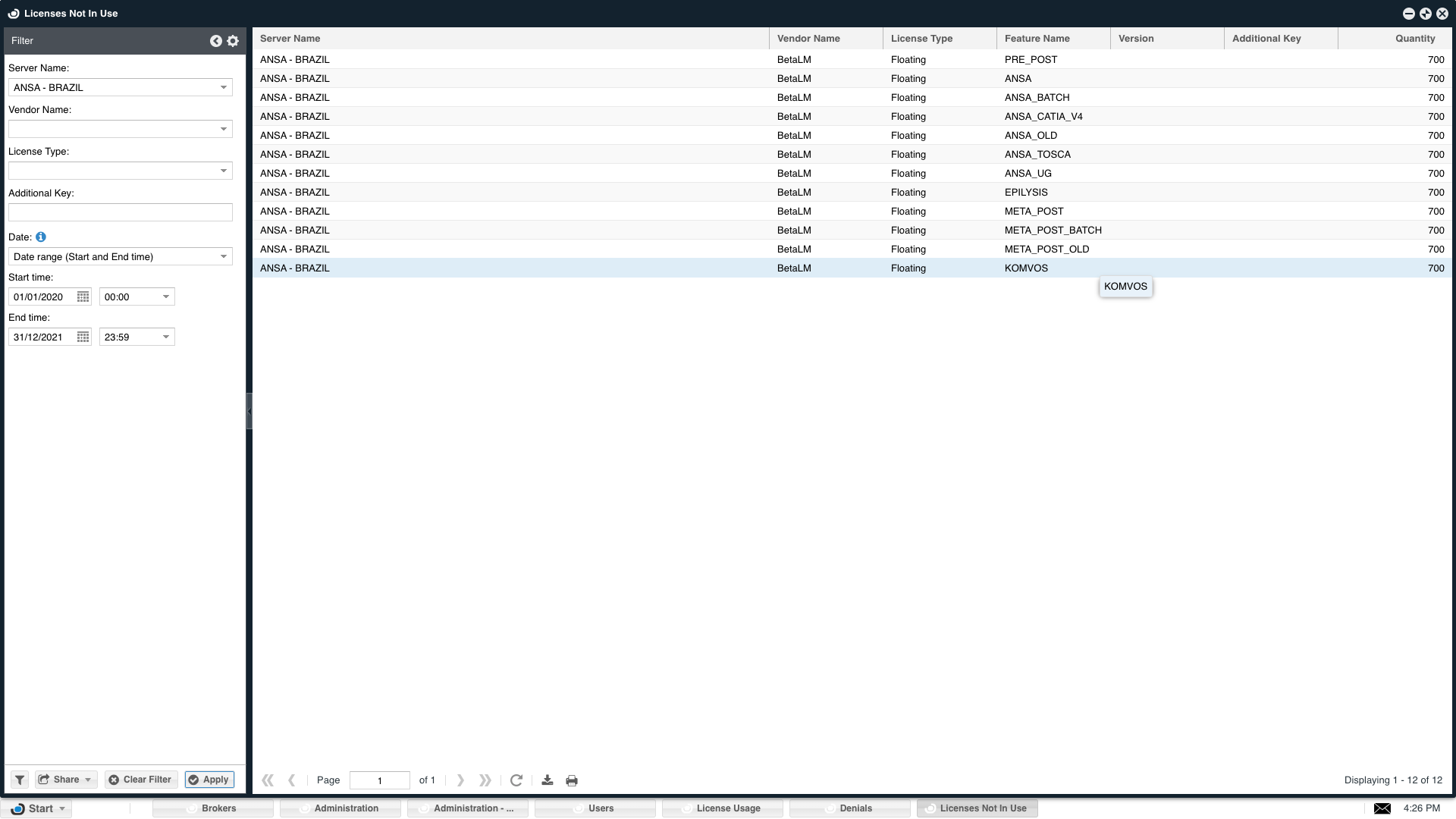Click the Date info icon
Viewport: 1456px width, 819px height.
tap(41, 237)
